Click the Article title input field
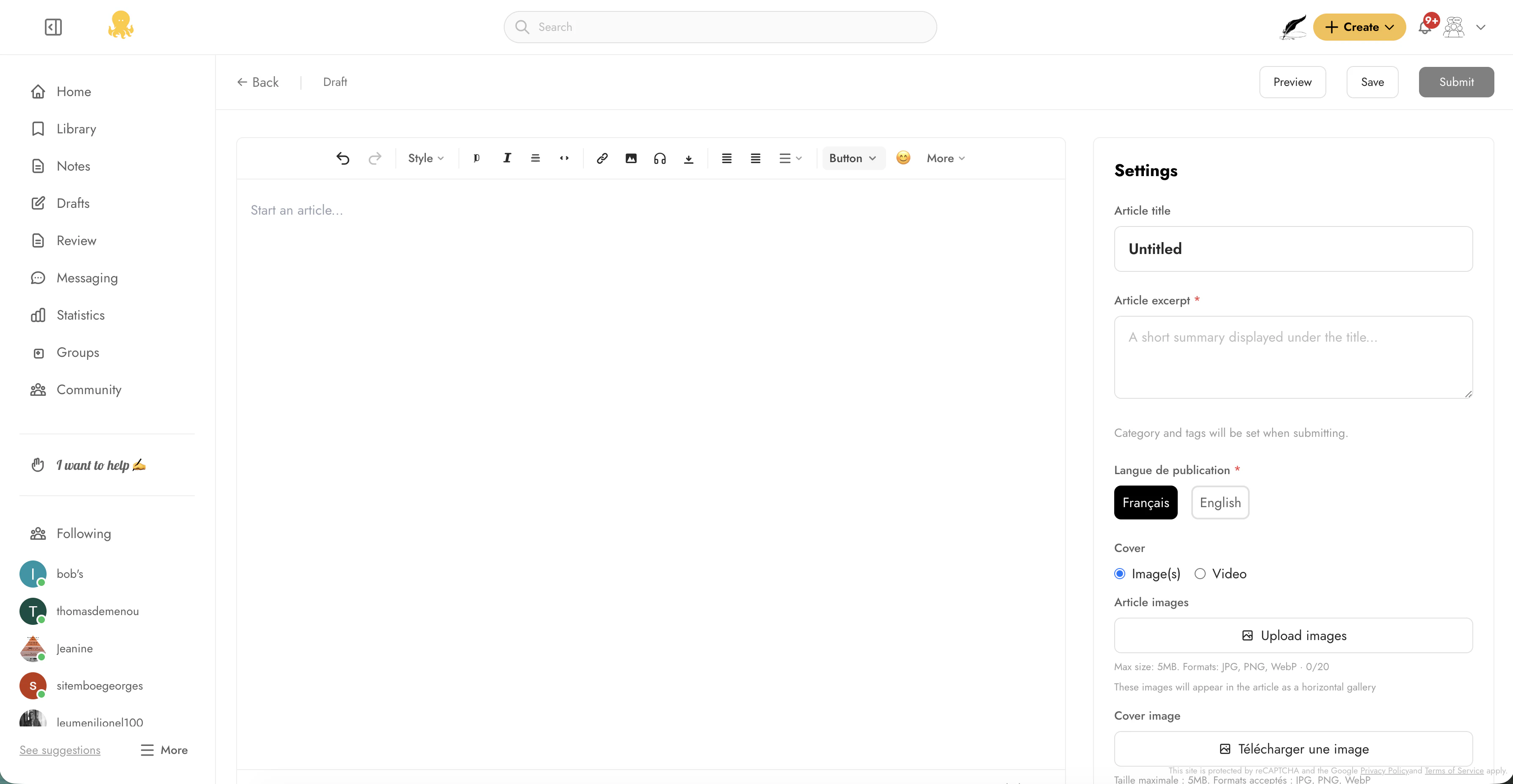1513x784 pixels. (1293, 249)
